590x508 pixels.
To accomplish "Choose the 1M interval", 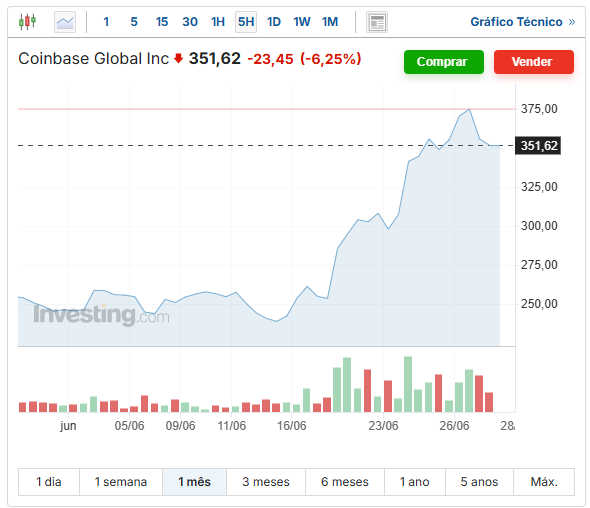I will pyautogui.click(x=330, y=22).
